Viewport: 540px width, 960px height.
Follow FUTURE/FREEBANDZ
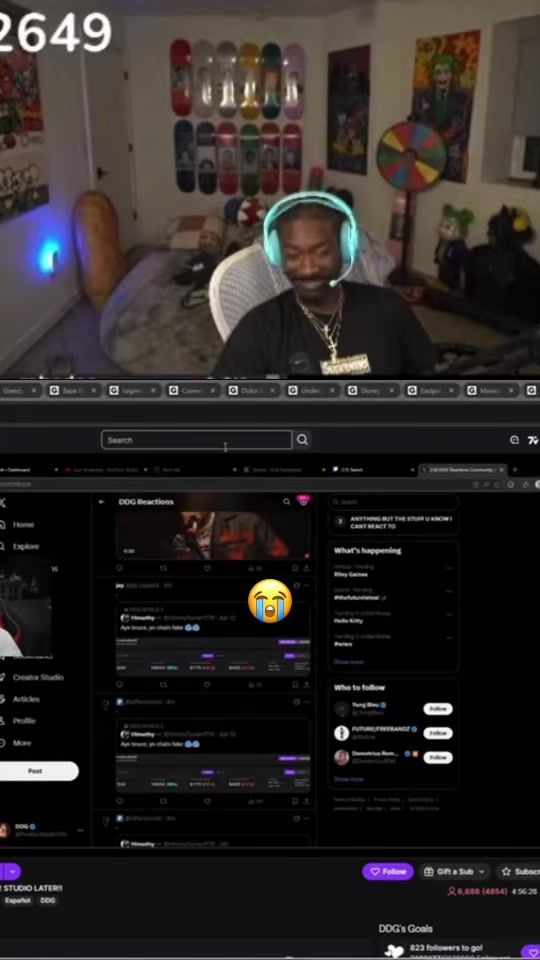coord(438,733)
